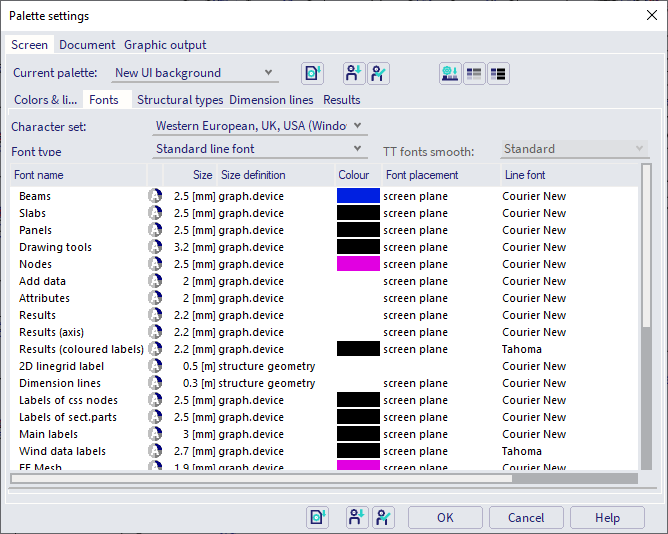Click the user icon with down arrow in top toolbar
Image resolution: width=668 pixels, height=534 pixels.
[x=353, y=73]
